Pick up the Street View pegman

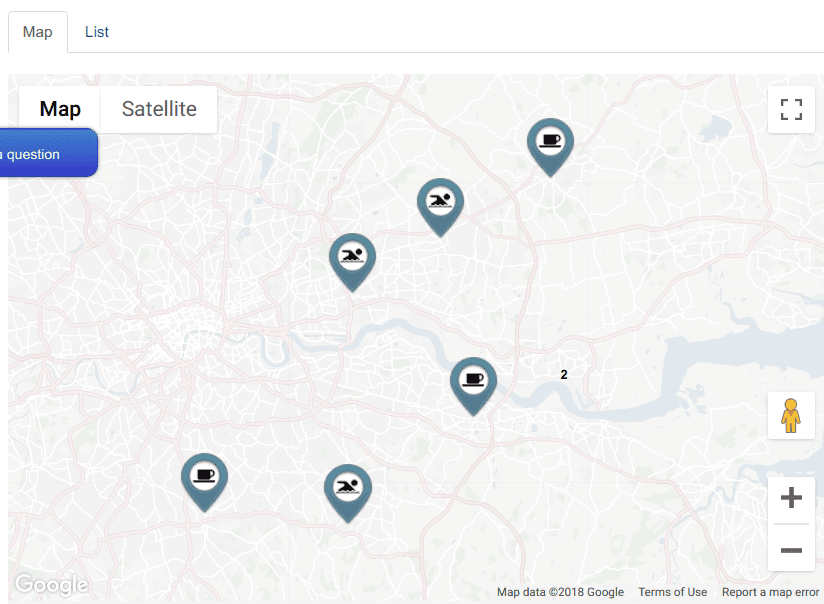[x=791, y=416]
